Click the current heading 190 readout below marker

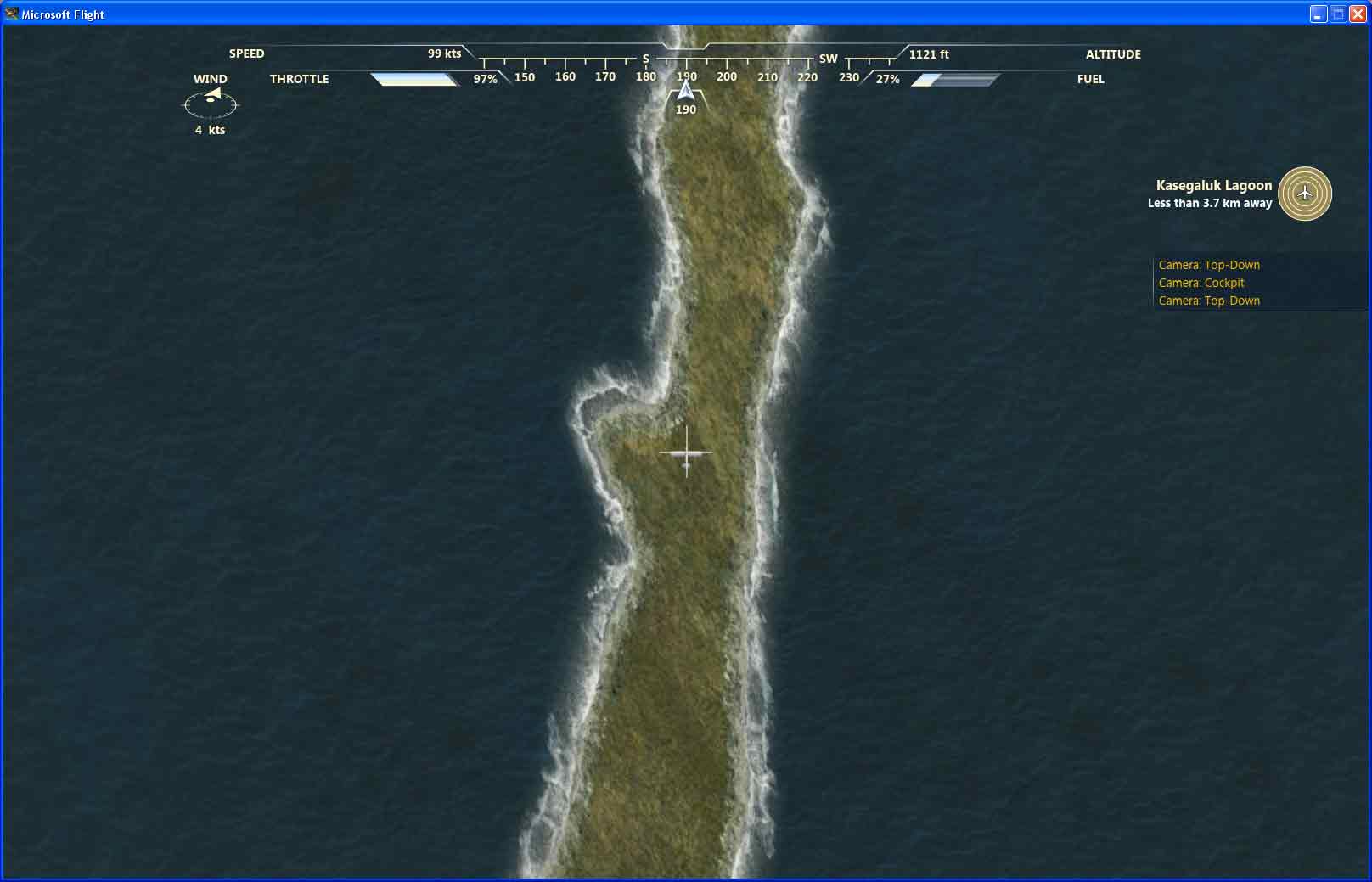tap(686, 110)
